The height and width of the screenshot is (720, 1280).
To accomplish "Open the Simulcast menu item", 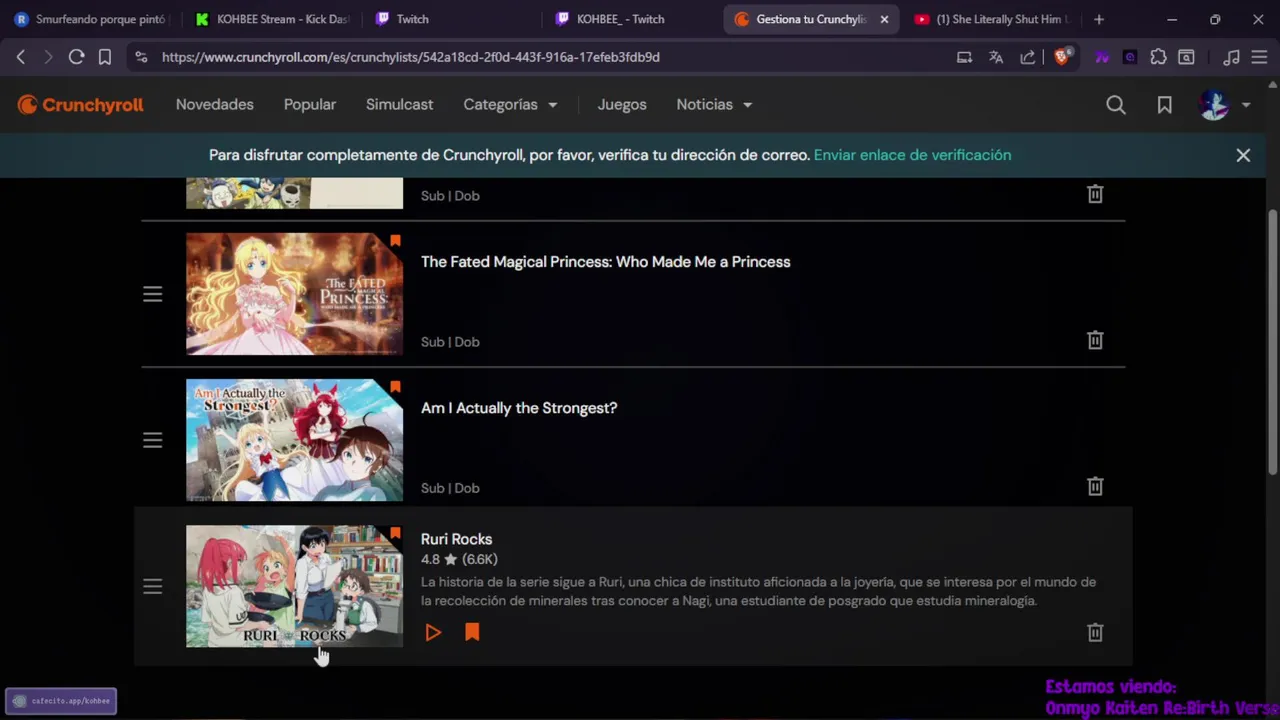I will 399,105.
